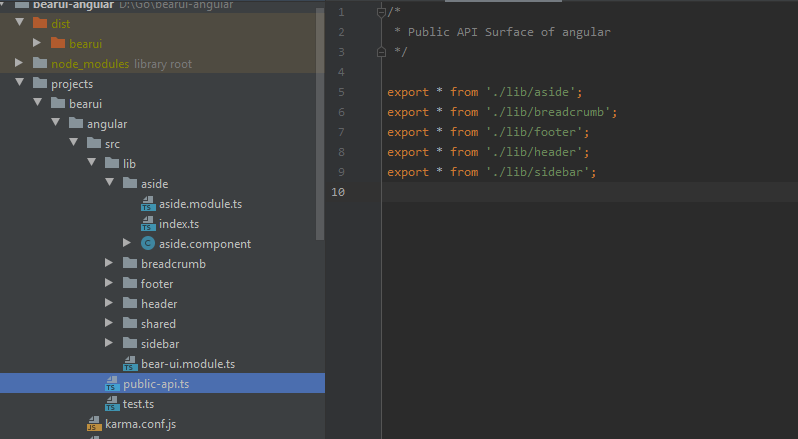798x439 pixels.
Task: Collapse the comment fold marker on line 1
Action: point(381,12)
